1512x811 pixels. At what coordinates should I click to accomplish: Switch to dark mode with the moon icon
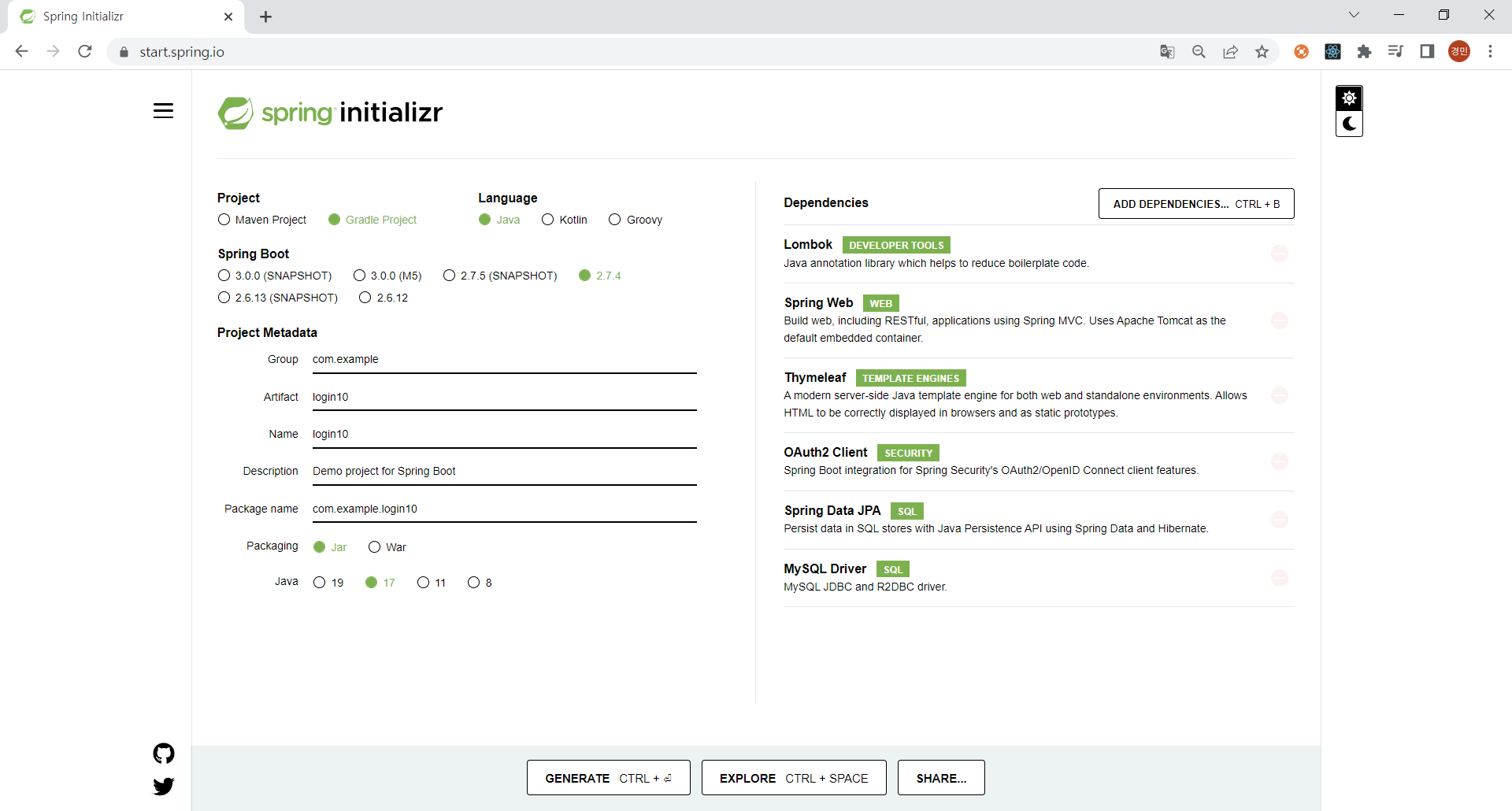[x=1349, y=123]
